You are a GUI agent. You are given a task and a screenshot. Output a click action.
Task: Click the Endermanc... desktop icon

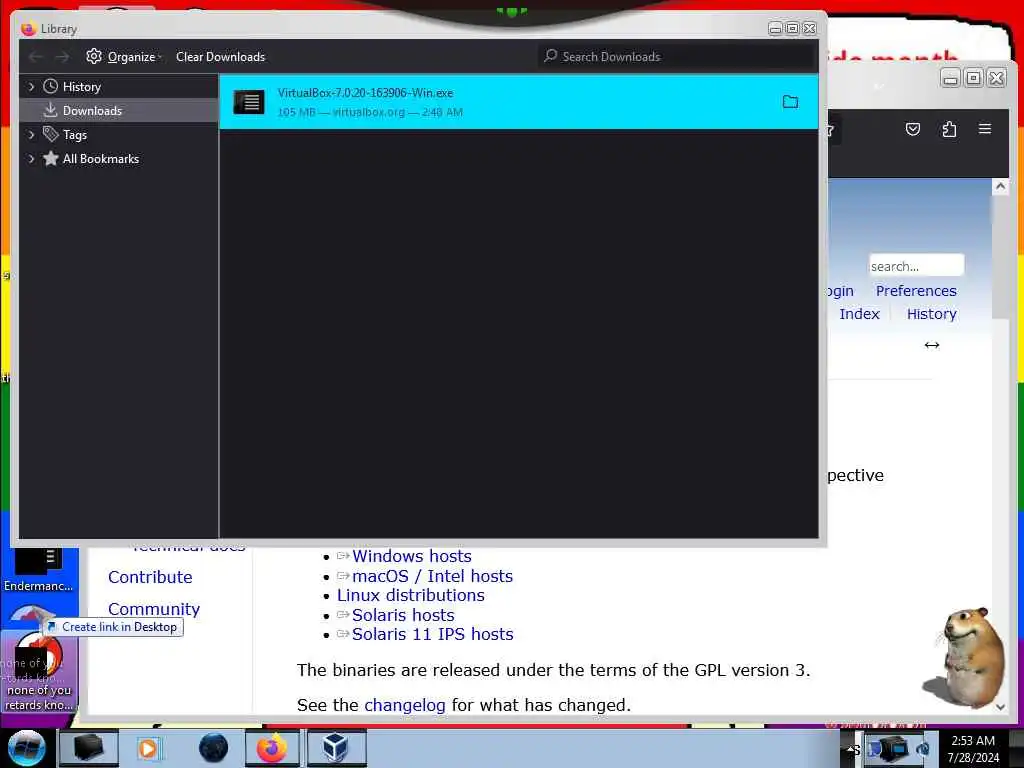[x=39, y=569]
